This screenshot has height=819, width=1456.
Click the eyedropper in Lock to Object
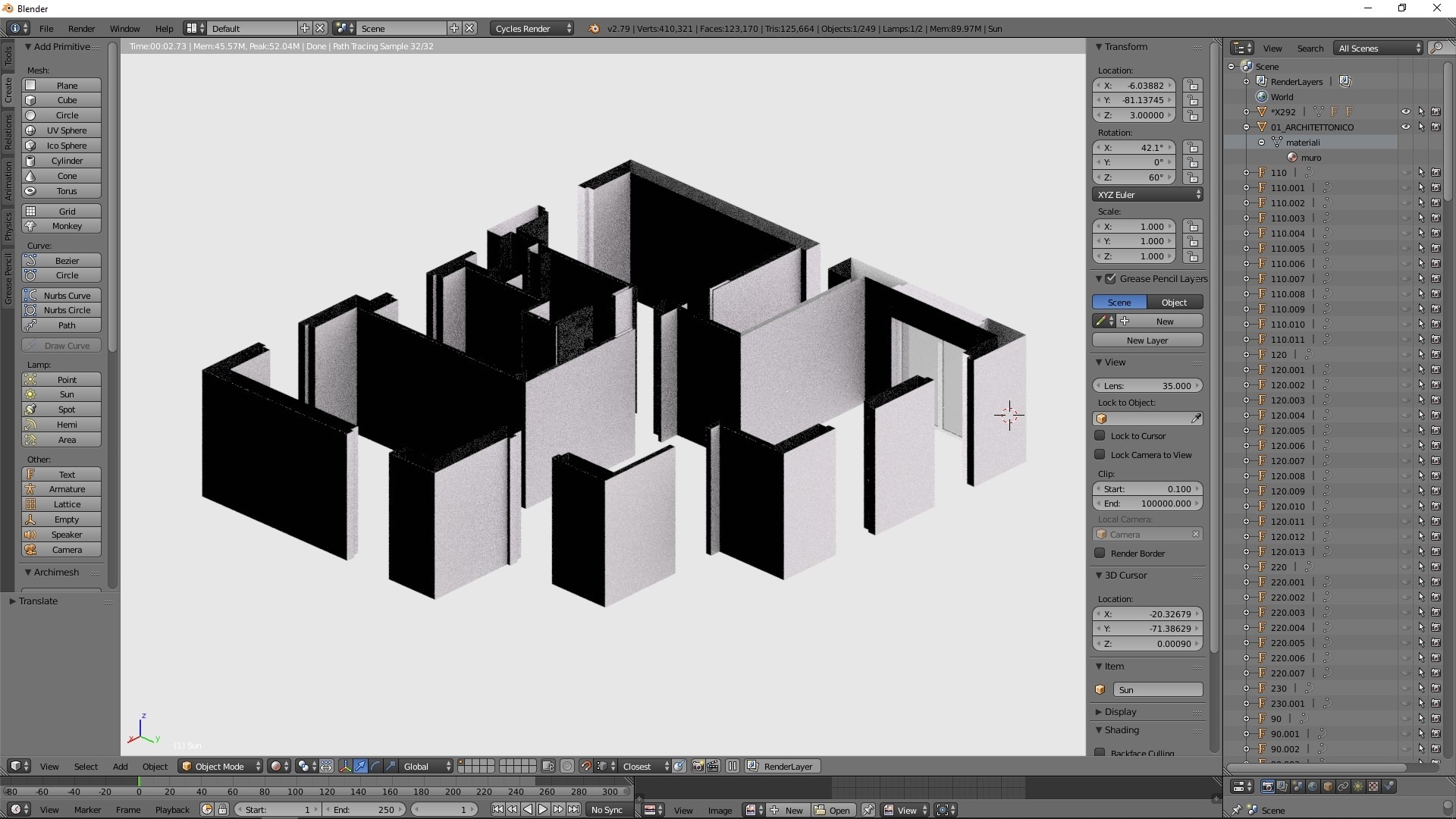[1196, 419]
